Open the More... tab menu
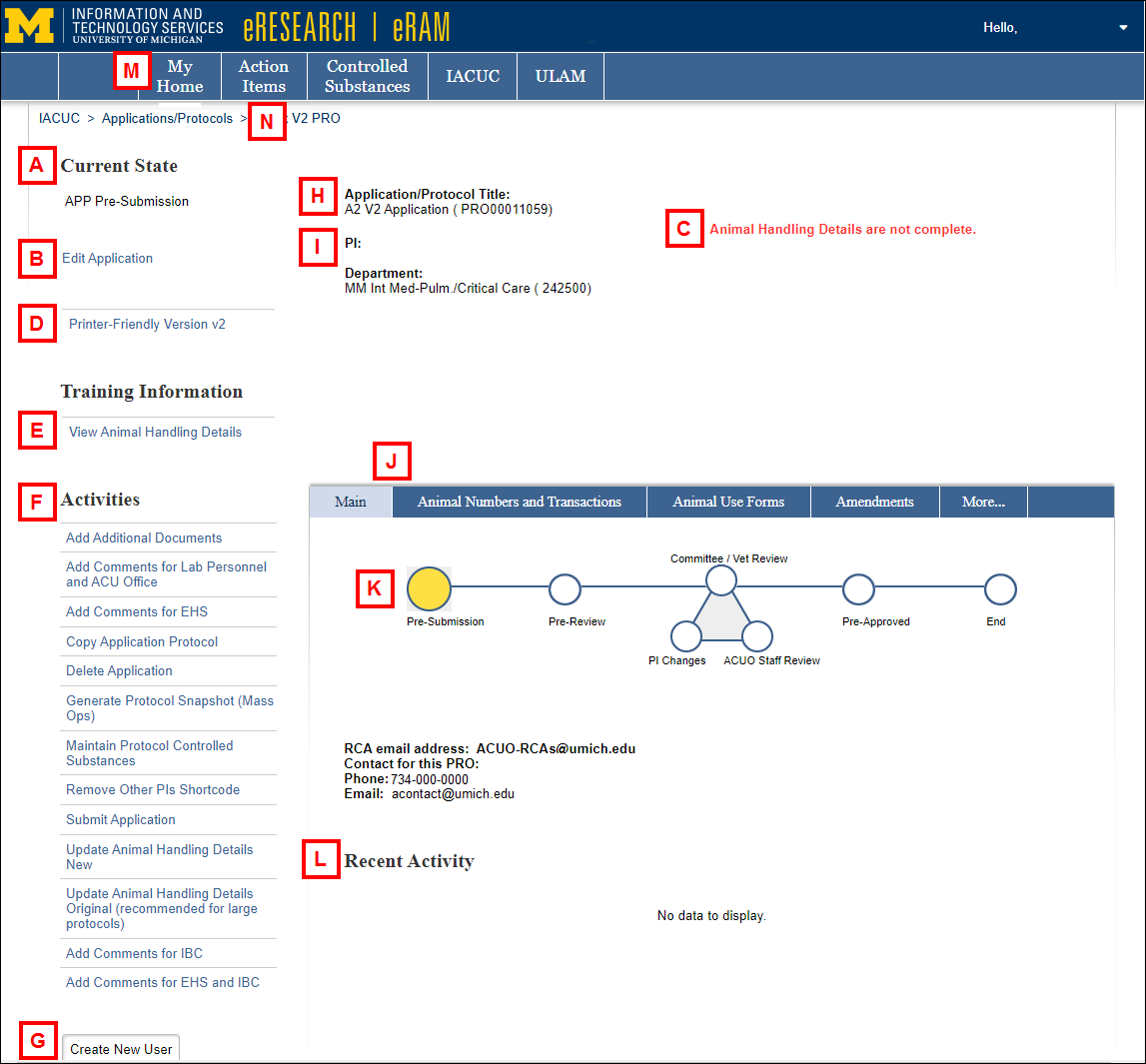The width and height of the screenshot is (1146, 1064). click(x=982, y=501)
